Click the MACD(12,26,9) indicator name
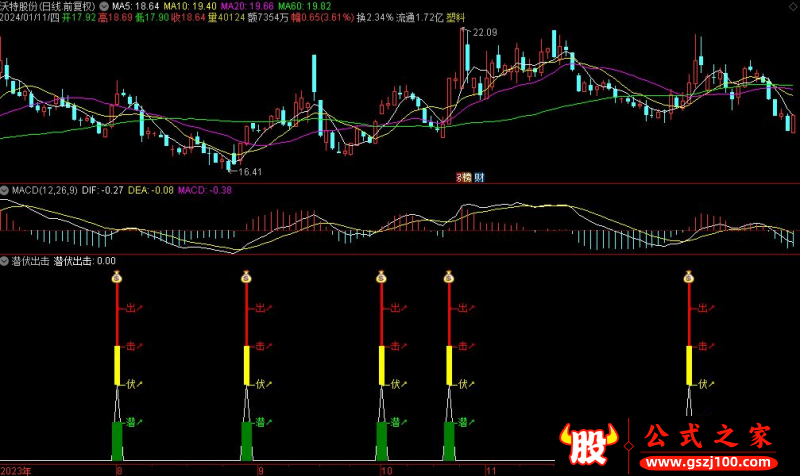Viewport: 800px width, 476px height. coord(44,191)
